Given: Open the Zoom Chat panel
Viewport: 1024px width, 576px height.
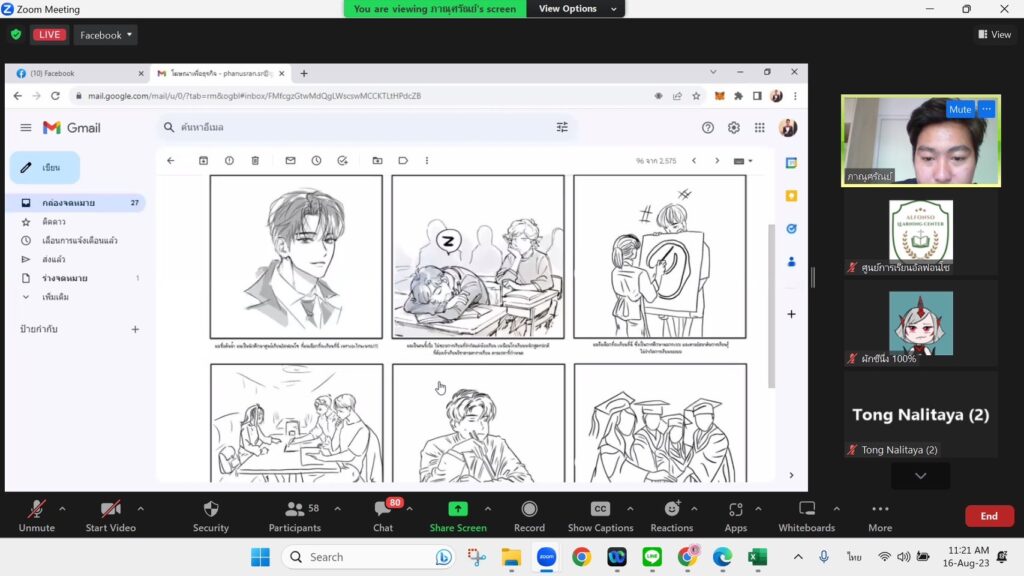Looking at the screenshot, I should (x=383, y=509).
